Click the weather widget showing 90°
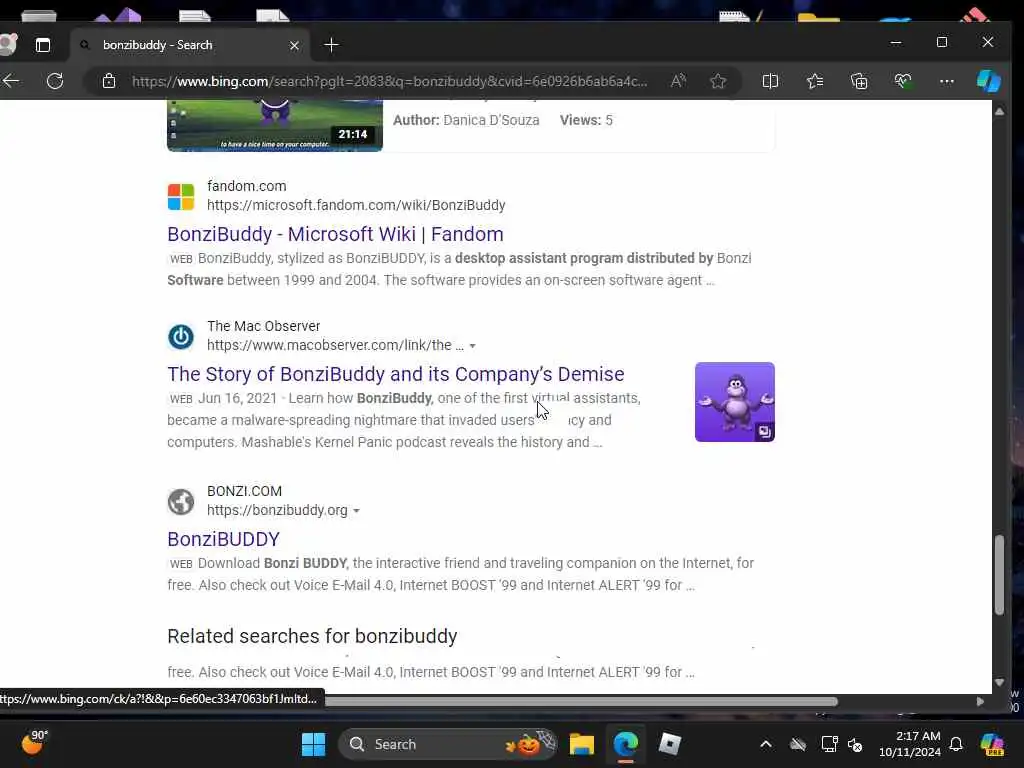 tap(35, 742)
